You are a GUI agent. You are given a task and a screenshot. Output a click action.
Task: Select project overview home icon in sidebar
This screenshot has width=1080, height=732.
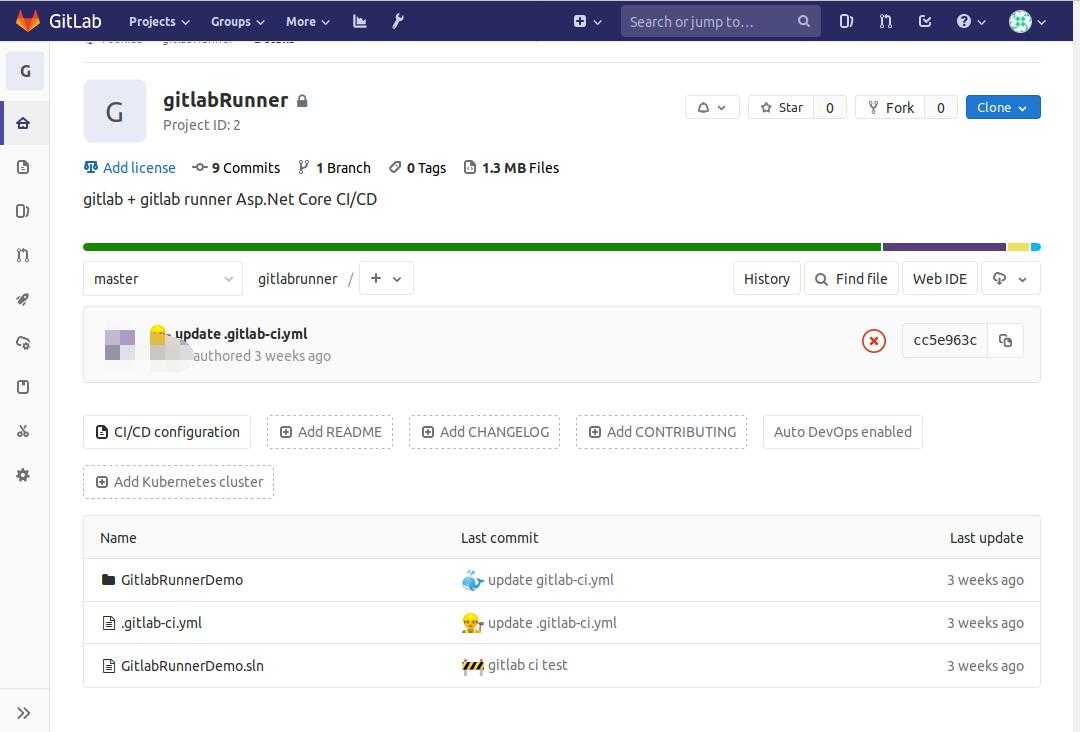(x=23, y=123)
